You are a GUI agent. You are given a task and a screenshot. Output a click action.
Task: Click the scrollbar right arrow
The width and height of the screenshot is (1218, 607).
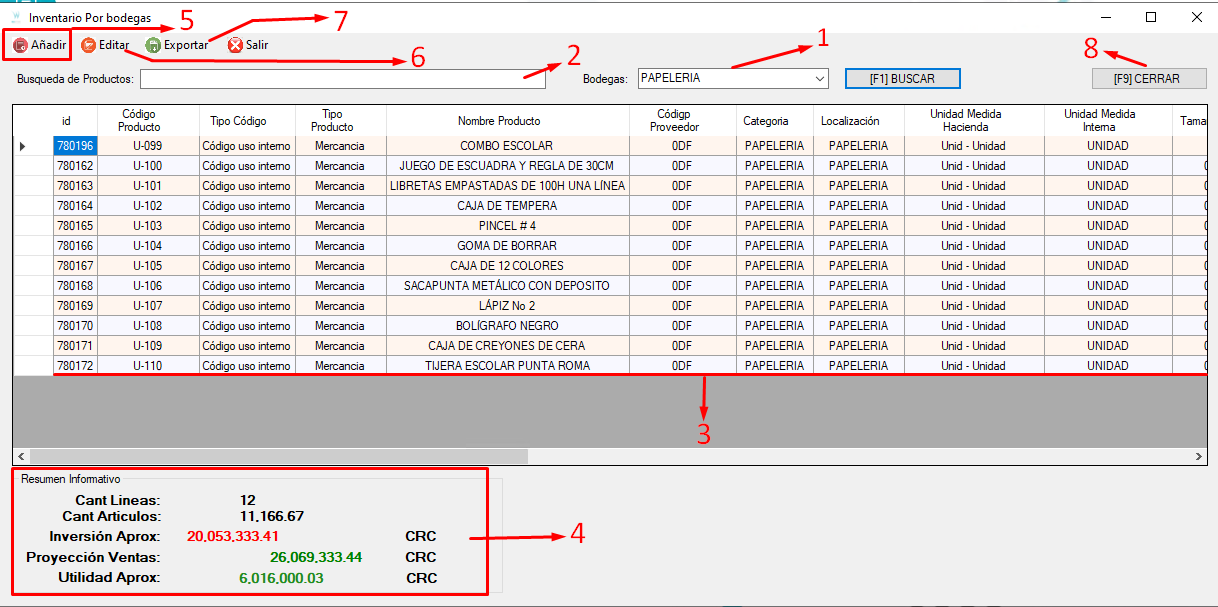click(1200, 456)
